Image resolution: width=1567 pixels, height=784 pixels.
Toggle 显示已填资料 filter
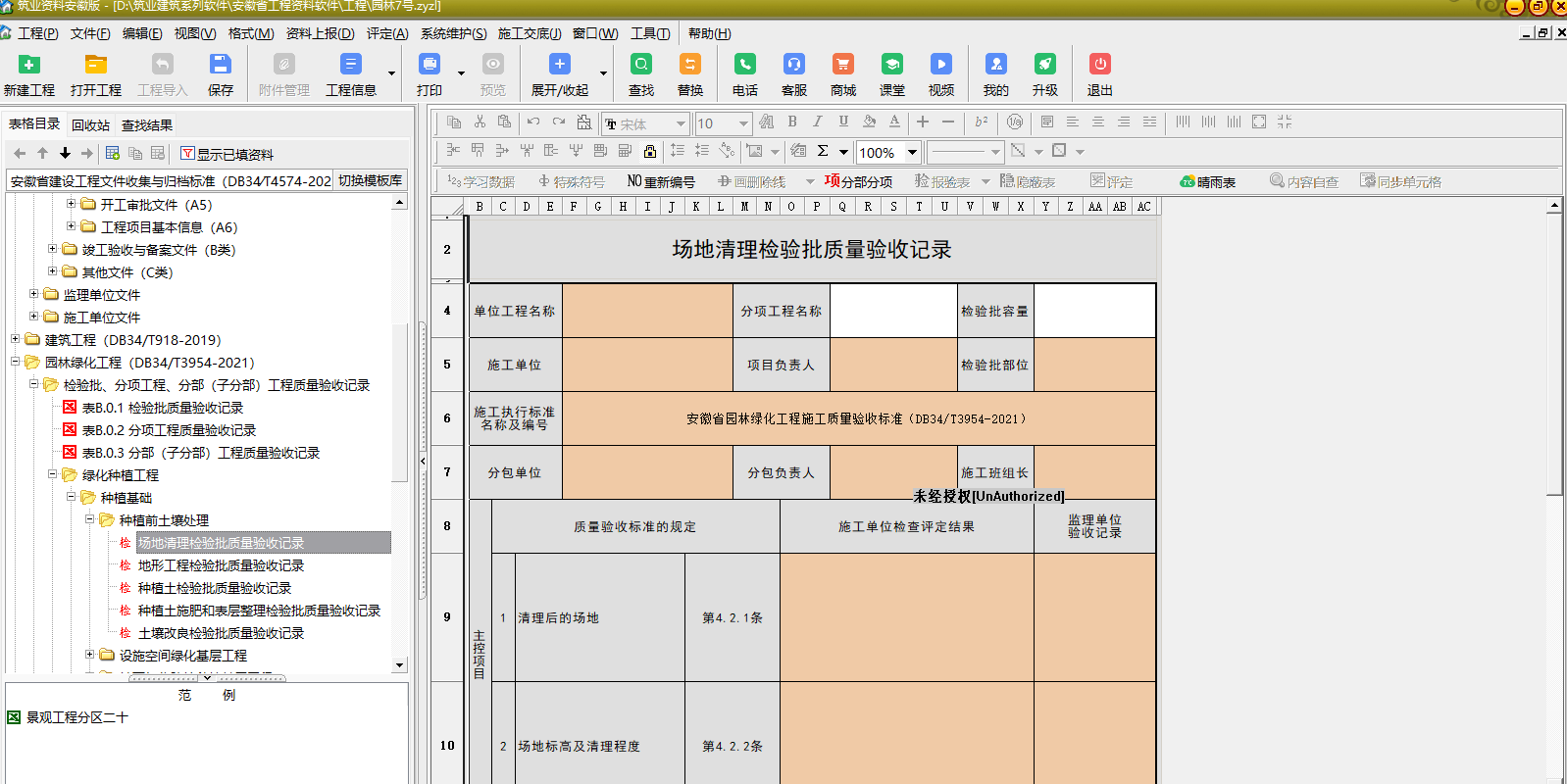pyautogui.click(x=227, y=154)
